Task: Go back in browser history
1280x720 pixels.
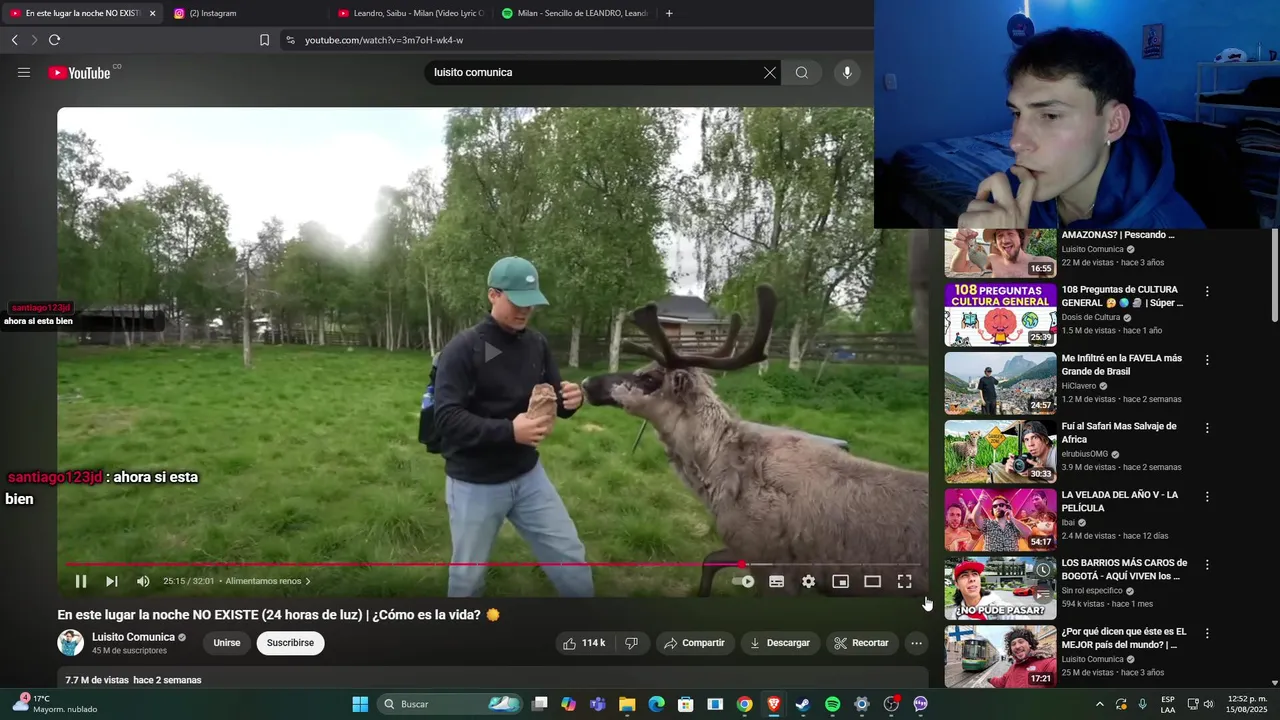Action: click(14, 40)
